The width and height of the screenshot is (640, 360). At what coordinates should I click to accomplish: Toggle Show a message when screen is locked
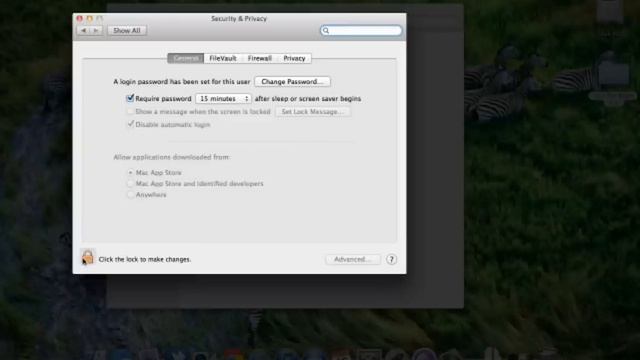(x=130, y=111)
